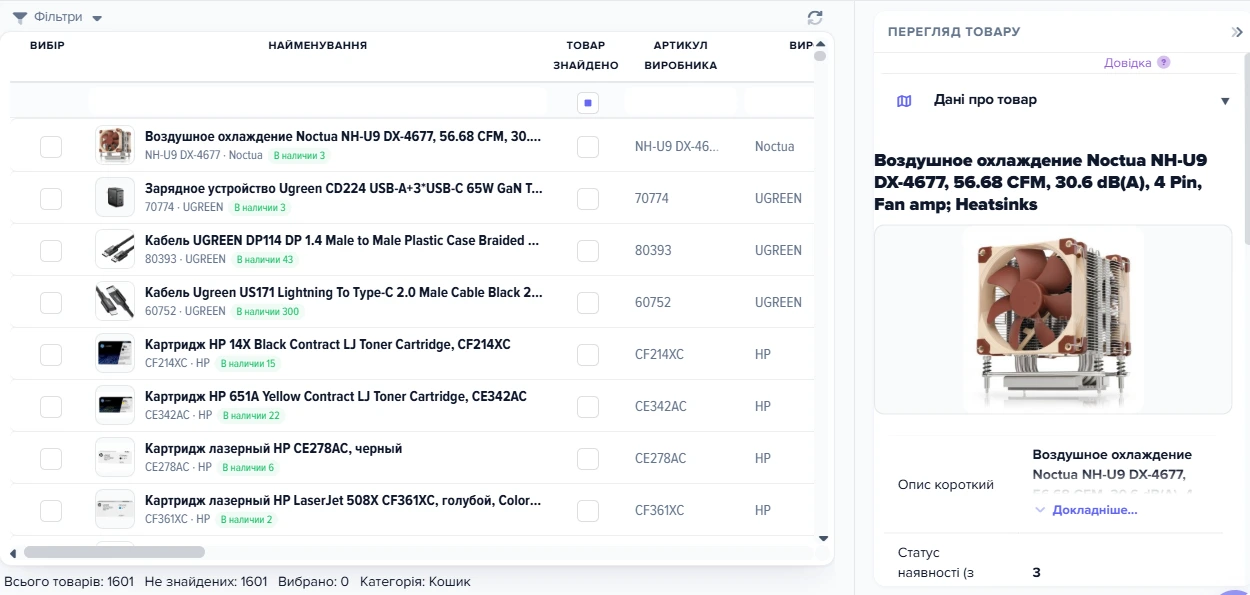The width and height of the screenshot is (1250, 595).
Task: Tick Товар знайдено for article CE342AC
Action: click(x=588, y=407)
